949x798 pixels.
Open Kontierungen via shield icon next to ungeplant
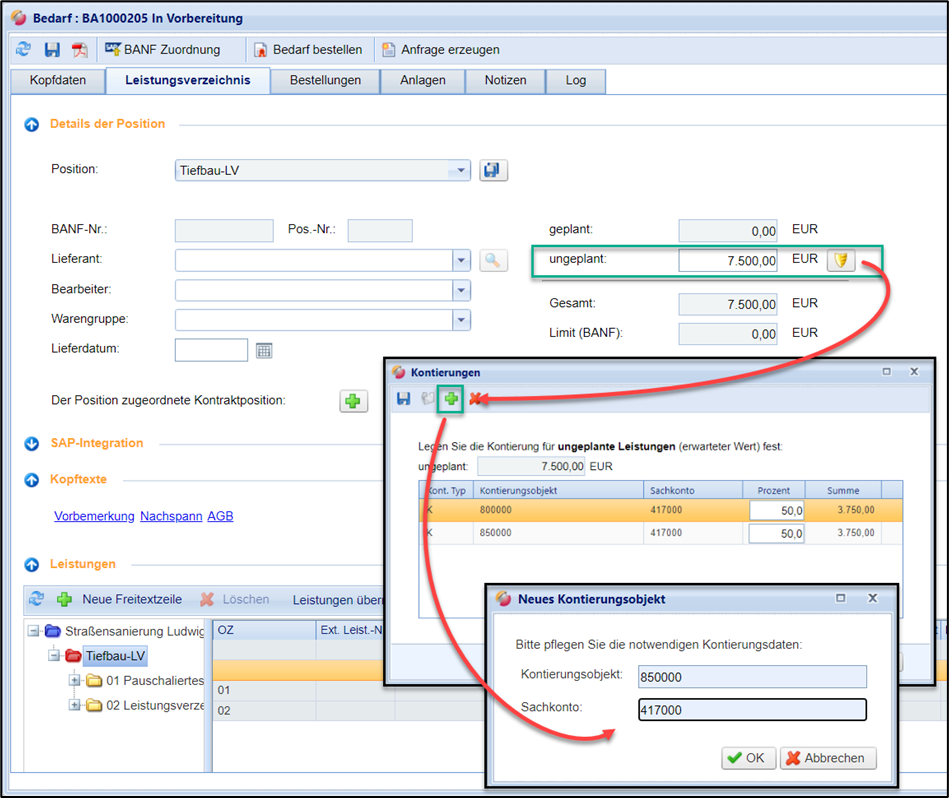pyautogui.click(x=841, y=260)
